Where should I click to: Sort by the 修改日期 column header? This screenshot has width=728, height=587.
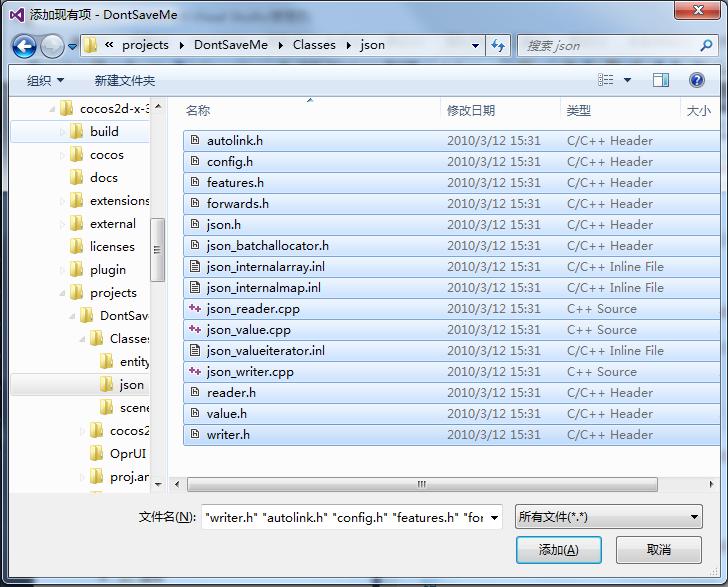coord(470,111)
